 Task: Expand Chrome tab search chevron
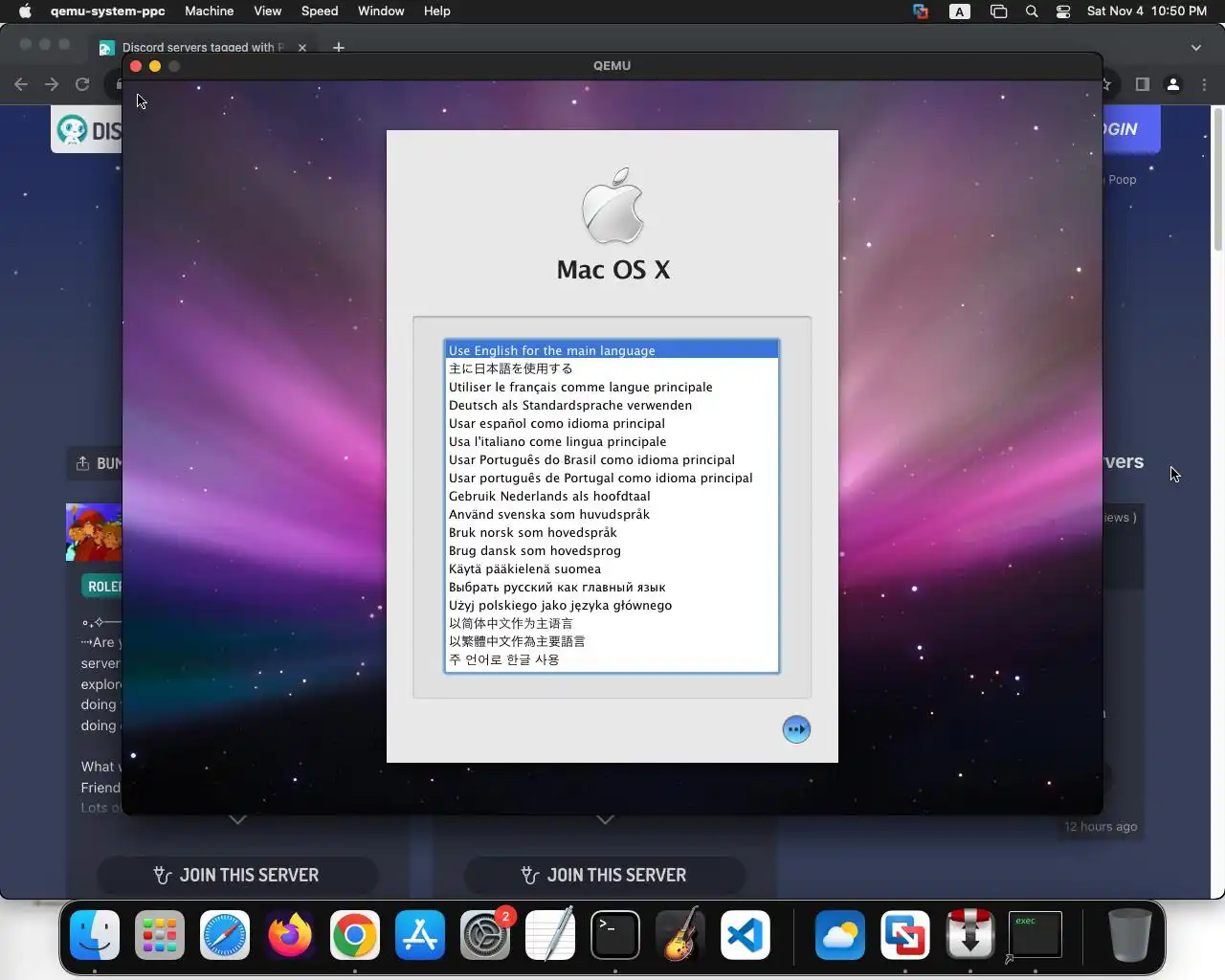point(1195,47)
